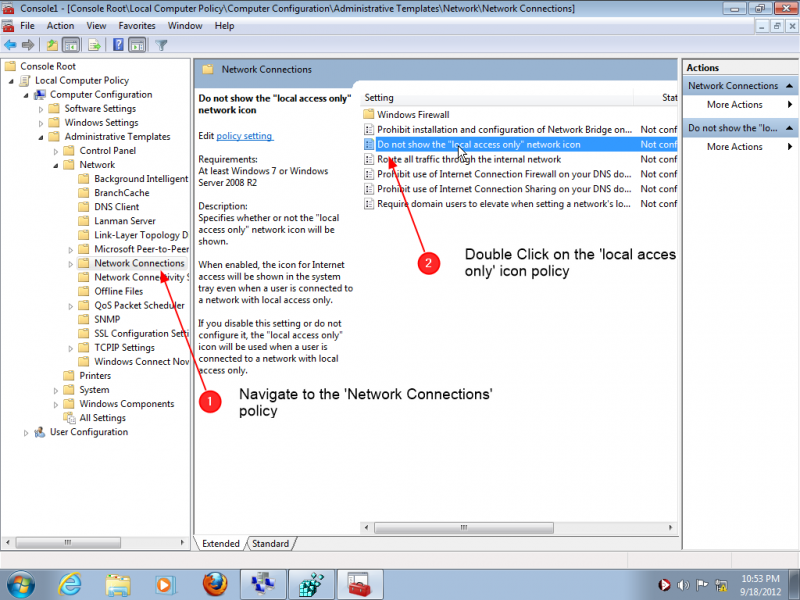Switch to the Standard tab

pos(270,543)
